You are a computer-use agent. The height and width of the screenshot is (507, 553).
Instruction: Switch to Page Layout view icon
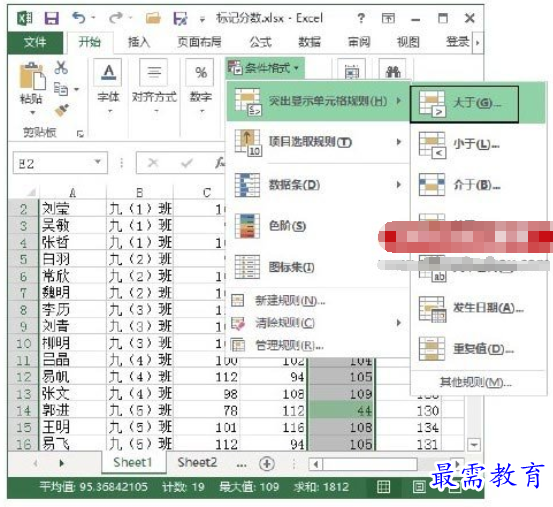419,487
